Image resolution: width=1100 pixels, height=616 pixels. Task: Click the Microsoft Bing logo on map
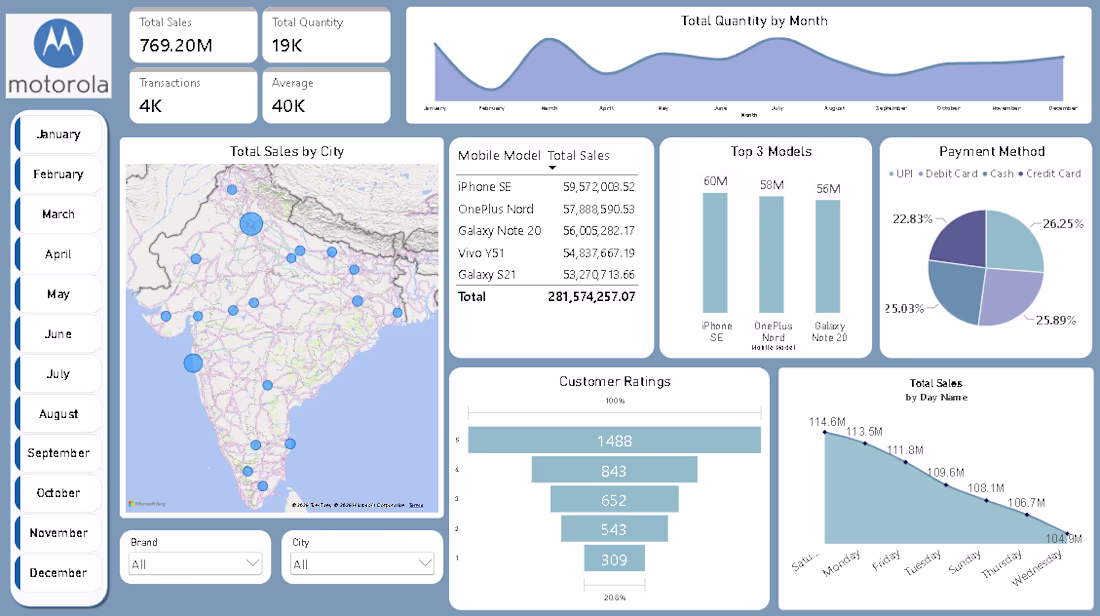(x=147, y=504)
